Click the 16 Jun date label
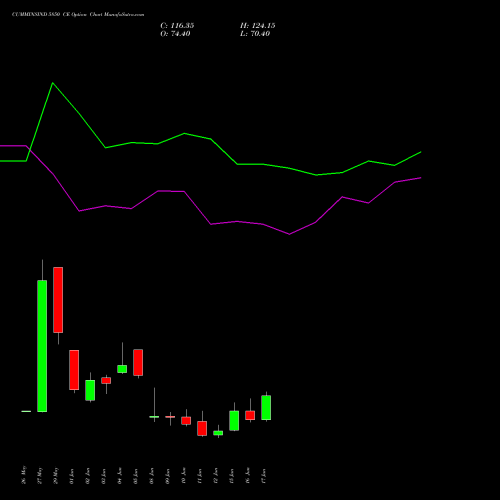Viewport: 500px width, 500px height. 248,476
